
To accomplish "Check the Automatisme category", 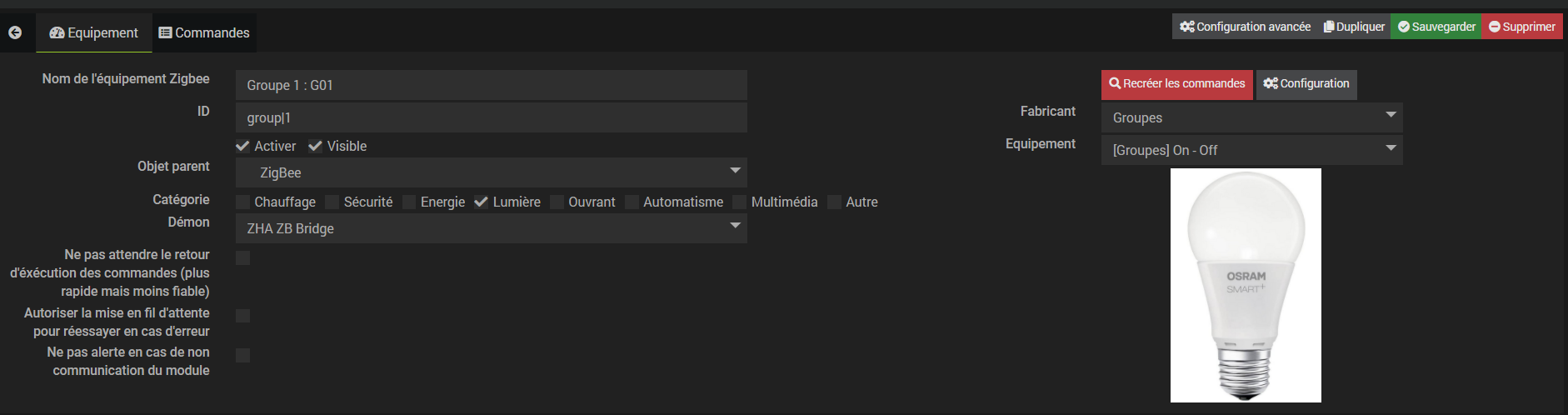I will click(x=632, y=202).
